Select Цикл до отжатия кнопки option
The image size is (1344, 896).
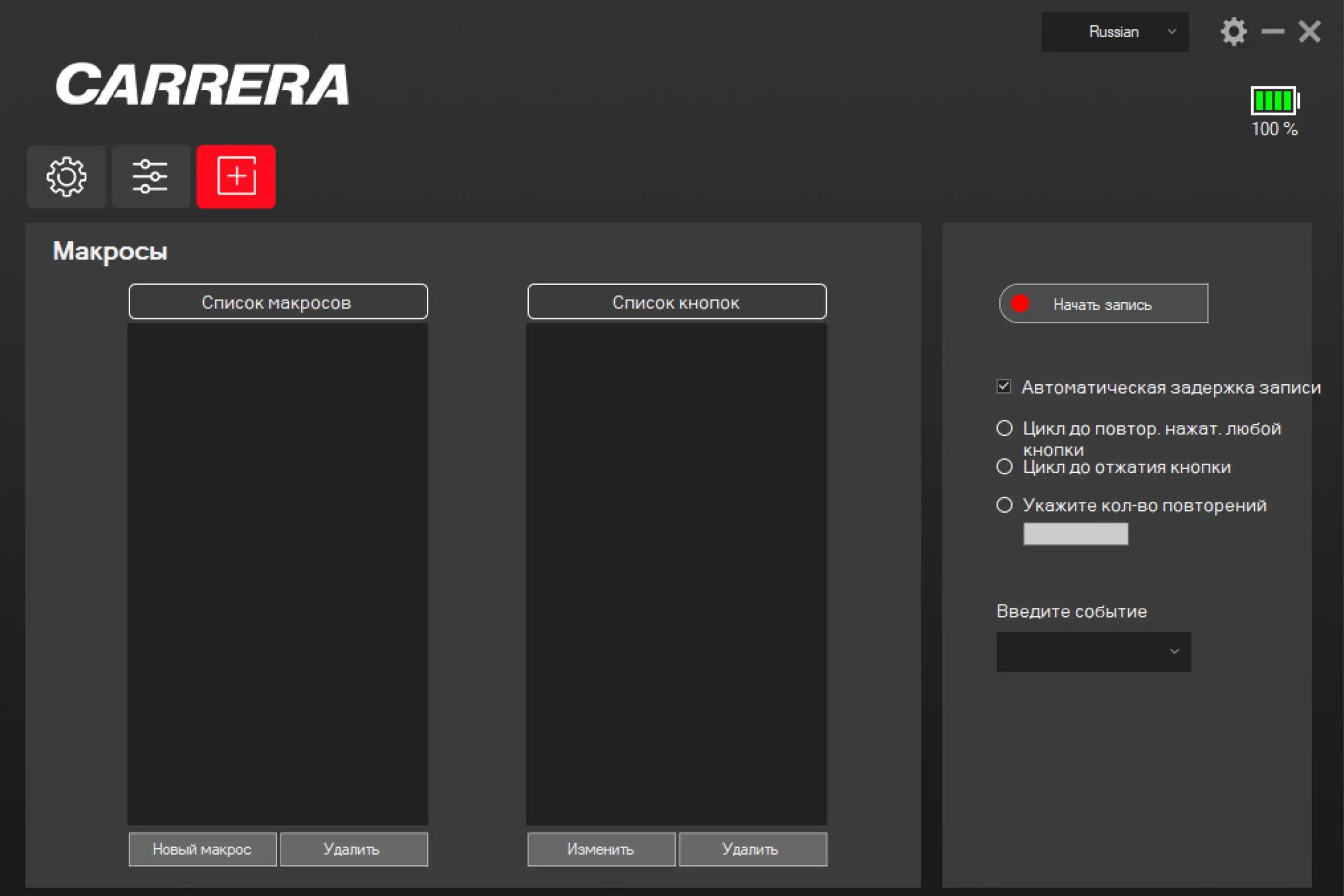(x=1004, y=467)
